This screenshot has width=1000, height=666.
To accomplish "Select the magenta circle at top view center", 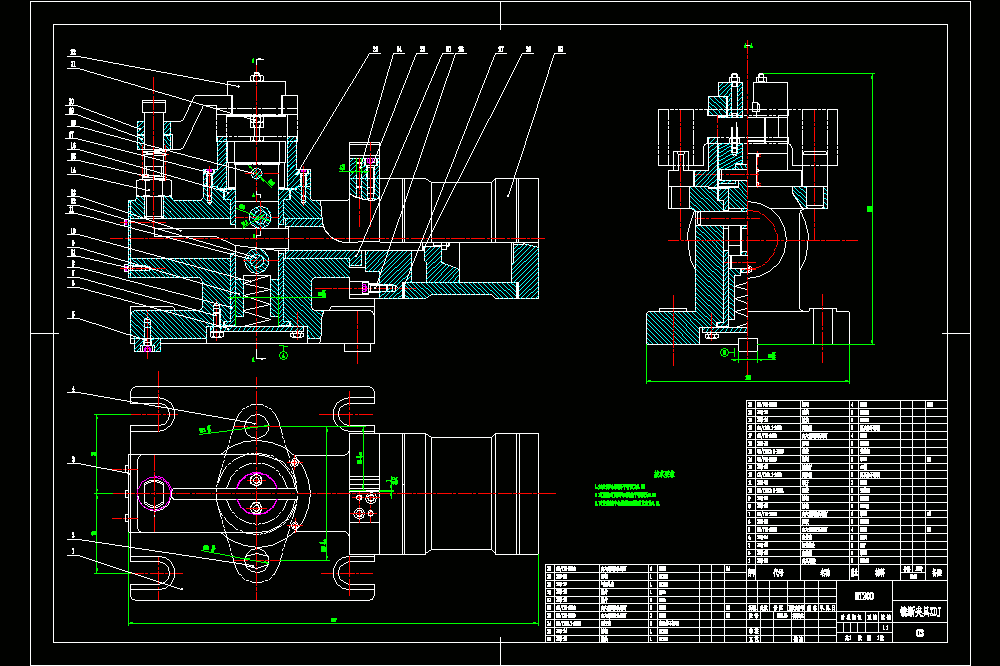I will (256, 493).
